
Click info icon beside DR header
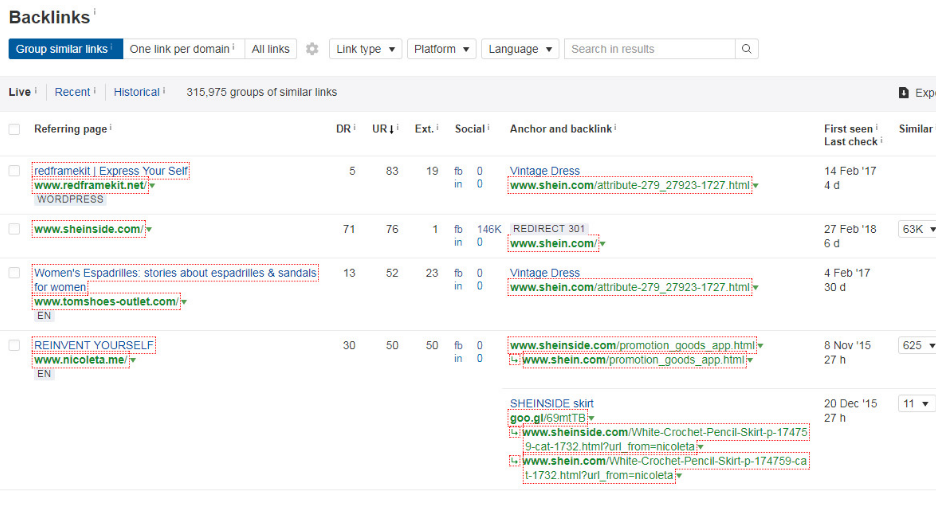coord(355,127)
